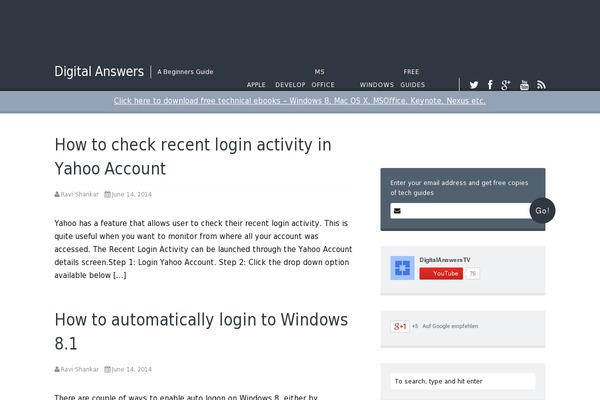
Task: Open the Google Plus icon in header
Action: tap(505, 85)
